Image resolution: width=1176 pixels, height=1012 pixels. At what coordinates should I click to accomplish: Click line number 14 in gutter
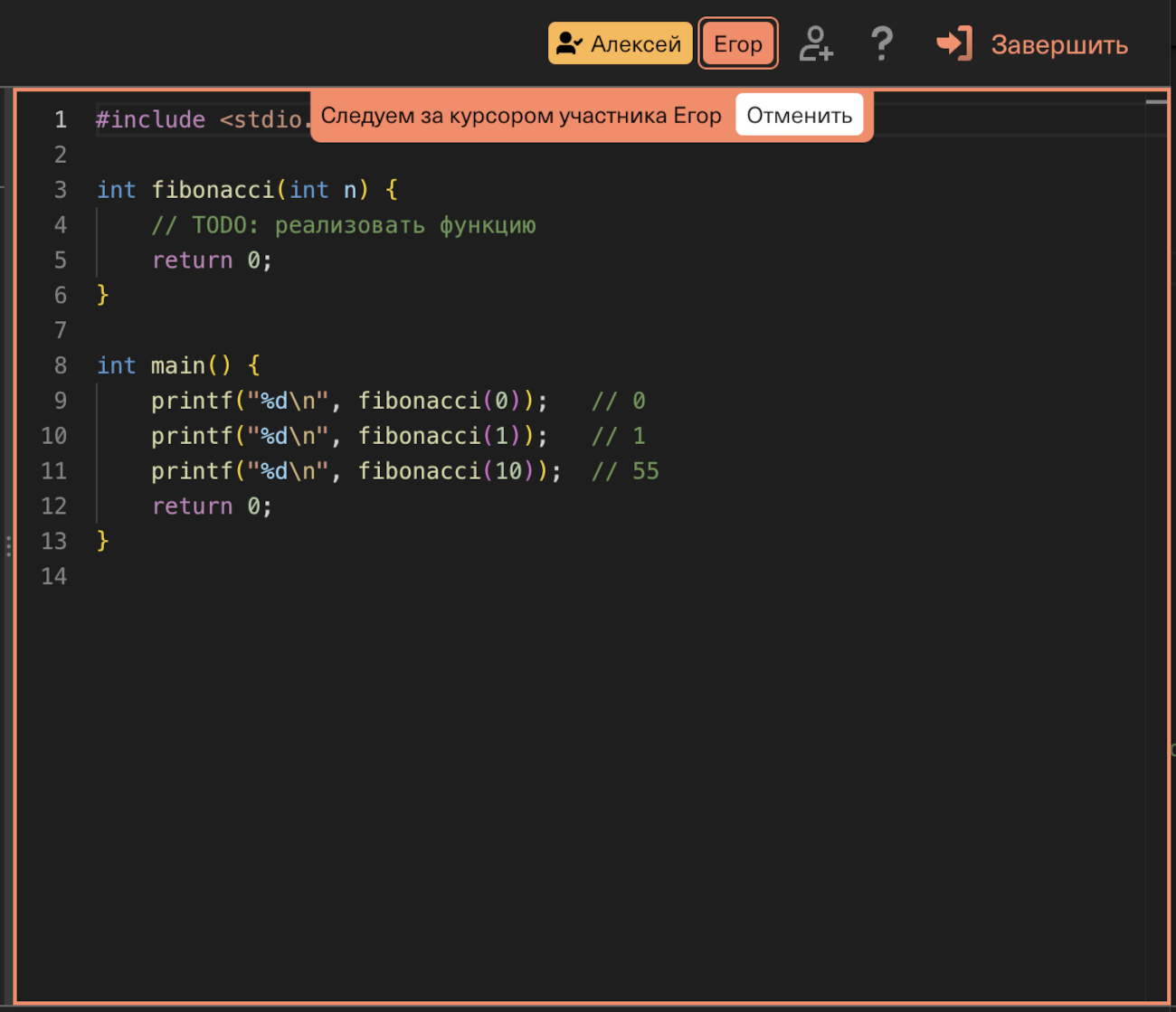click(54, 576)
